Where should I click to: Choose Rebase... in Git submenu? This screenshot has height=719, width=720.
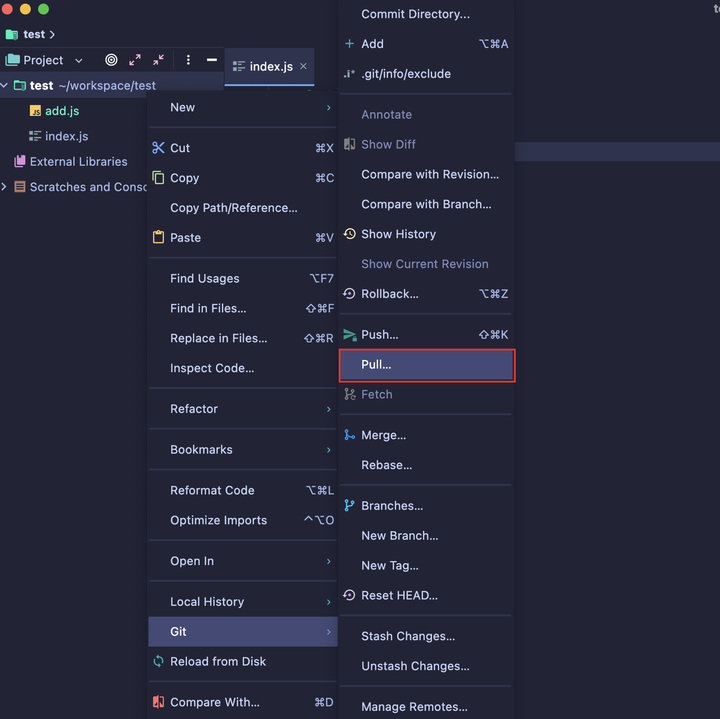tap(426, 465)
